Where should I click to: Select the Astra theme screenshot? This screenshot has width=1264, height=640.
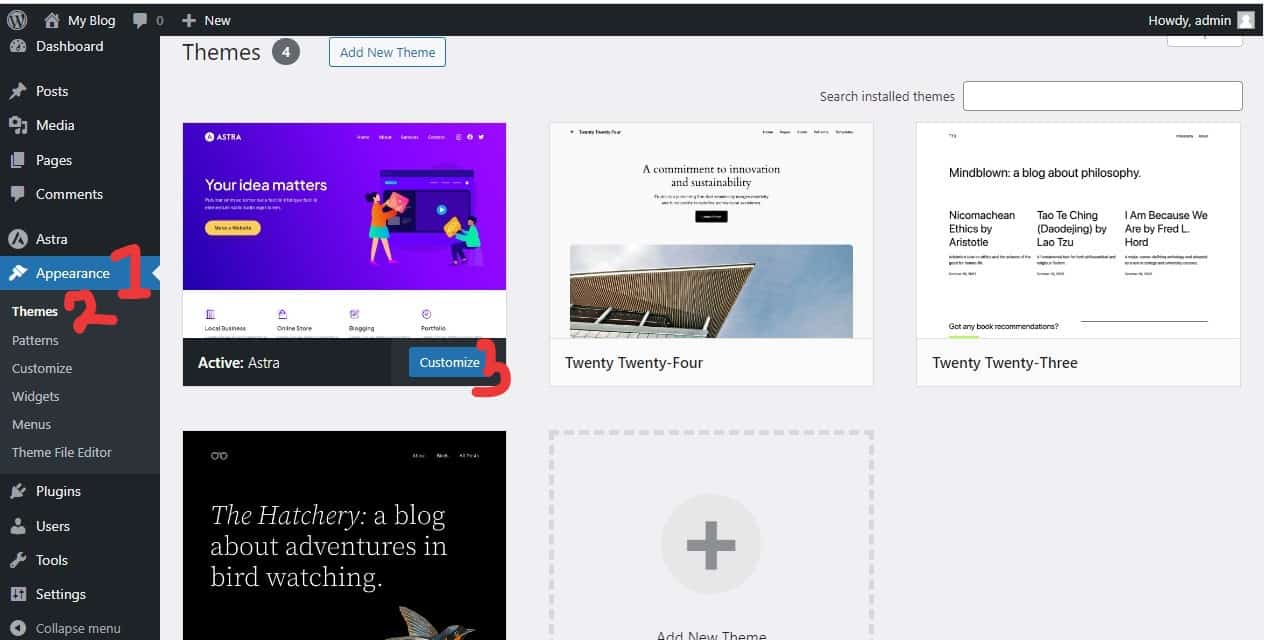pyautogui.click(x=345, y=231)
